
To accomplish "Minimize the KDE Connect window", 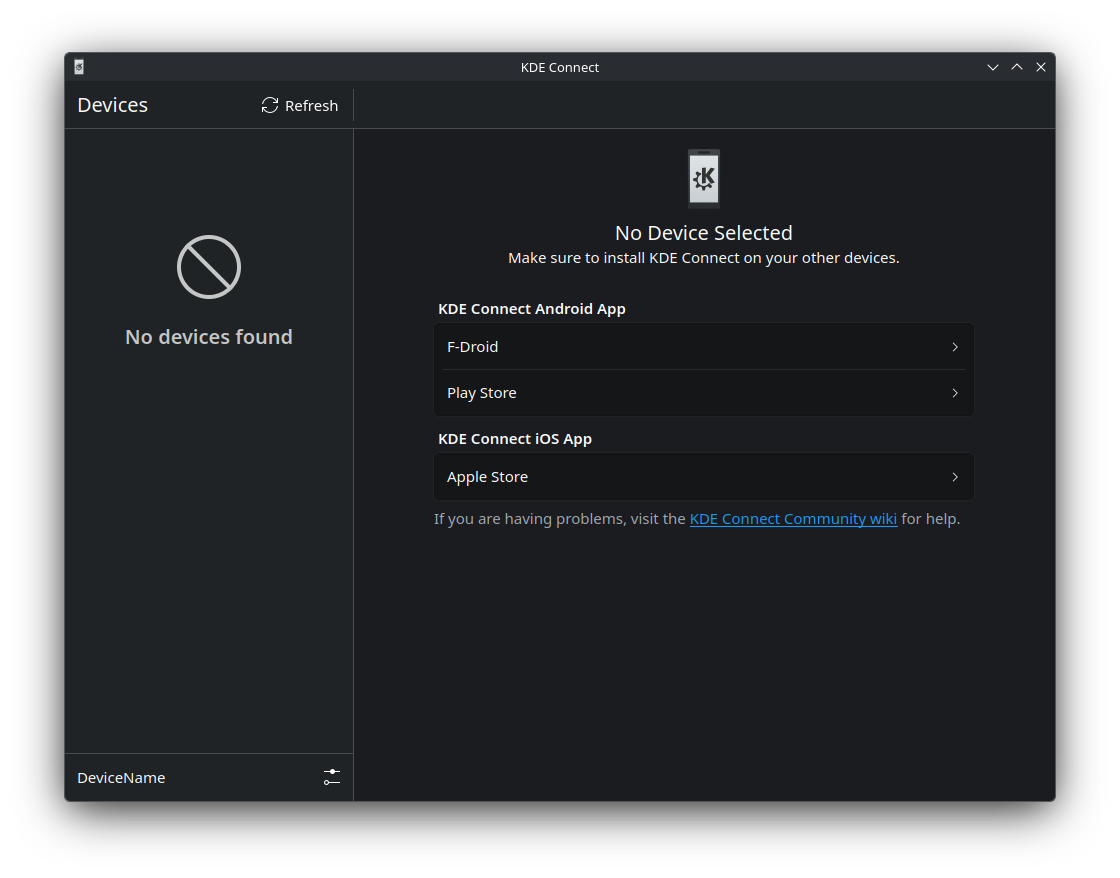I will [x=993, y=67].
